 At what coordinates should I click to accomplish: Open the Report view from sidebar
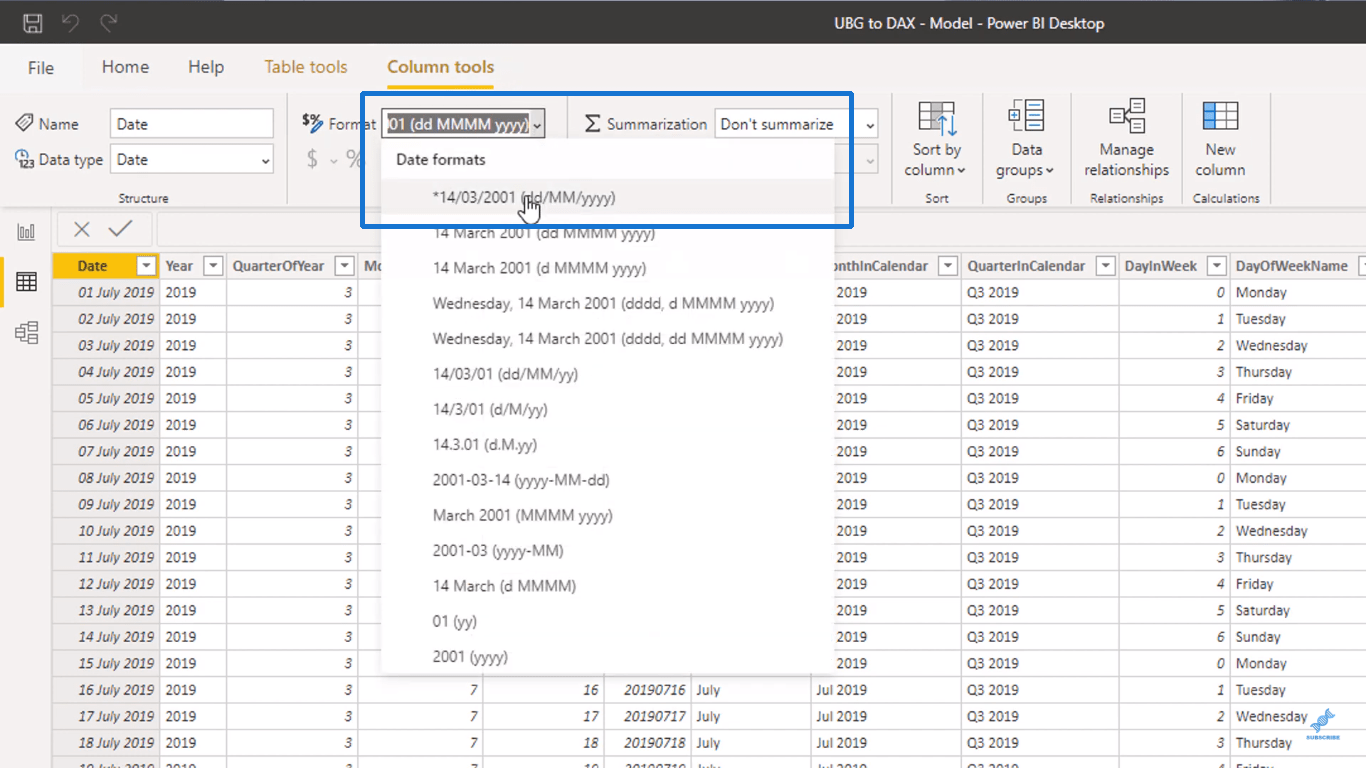pyautogui.click(x=26, y=232)
